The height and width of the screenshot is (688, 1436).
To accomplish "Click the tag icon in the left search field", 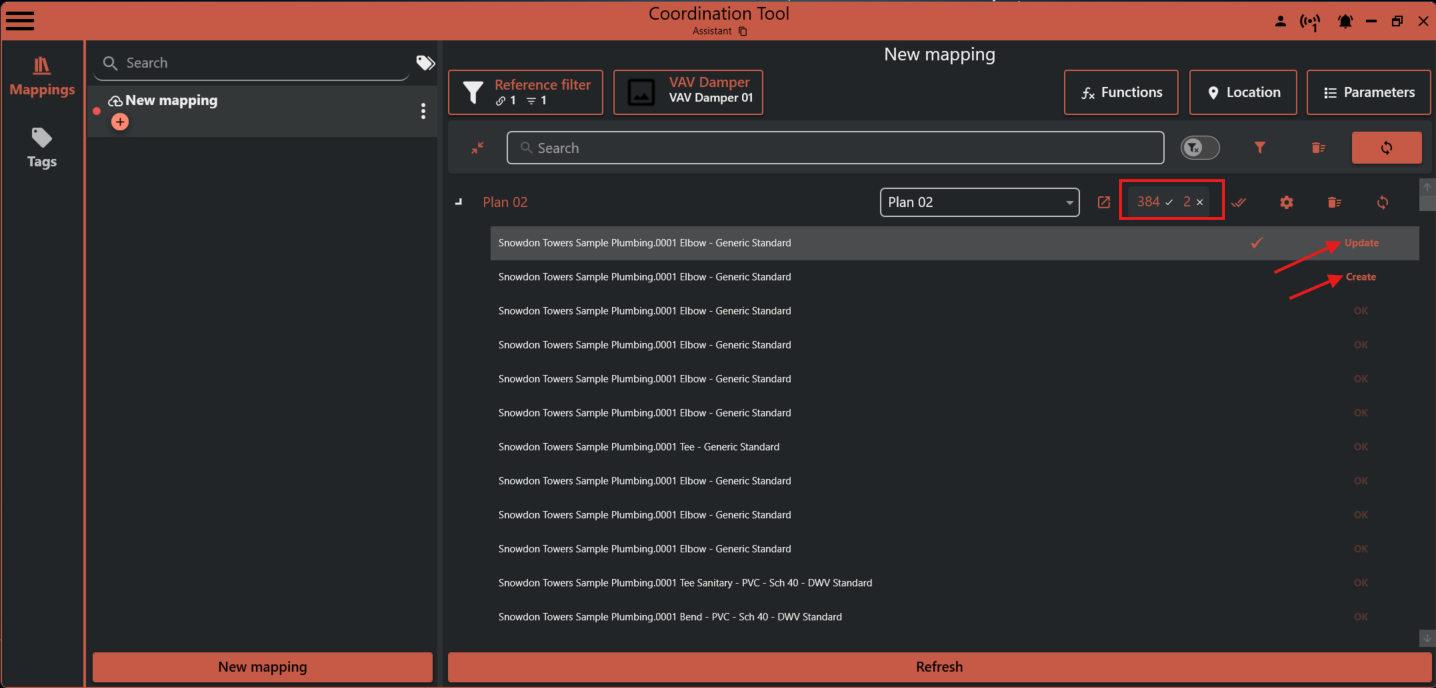I will (425, 62).
